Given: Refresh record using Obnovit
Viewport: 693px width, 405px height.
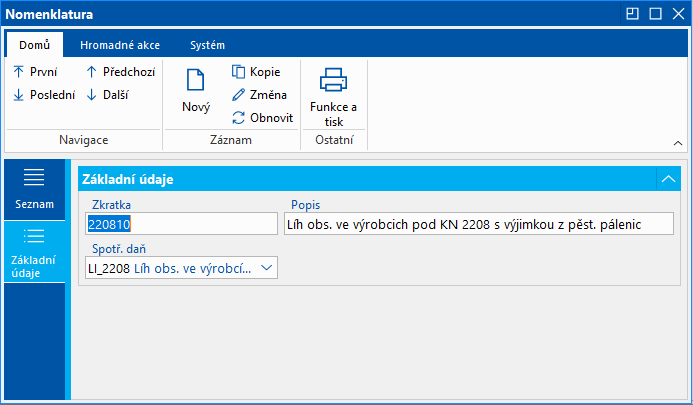Looking at the screenshot, I should pos(262,117).
